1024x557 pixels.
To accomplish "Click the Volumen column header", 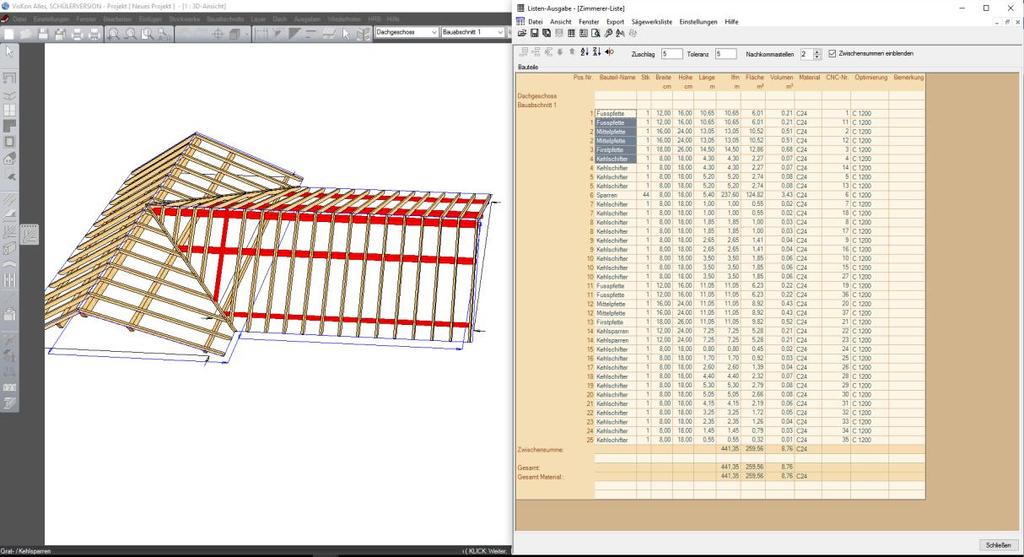I will click(780, 77).
